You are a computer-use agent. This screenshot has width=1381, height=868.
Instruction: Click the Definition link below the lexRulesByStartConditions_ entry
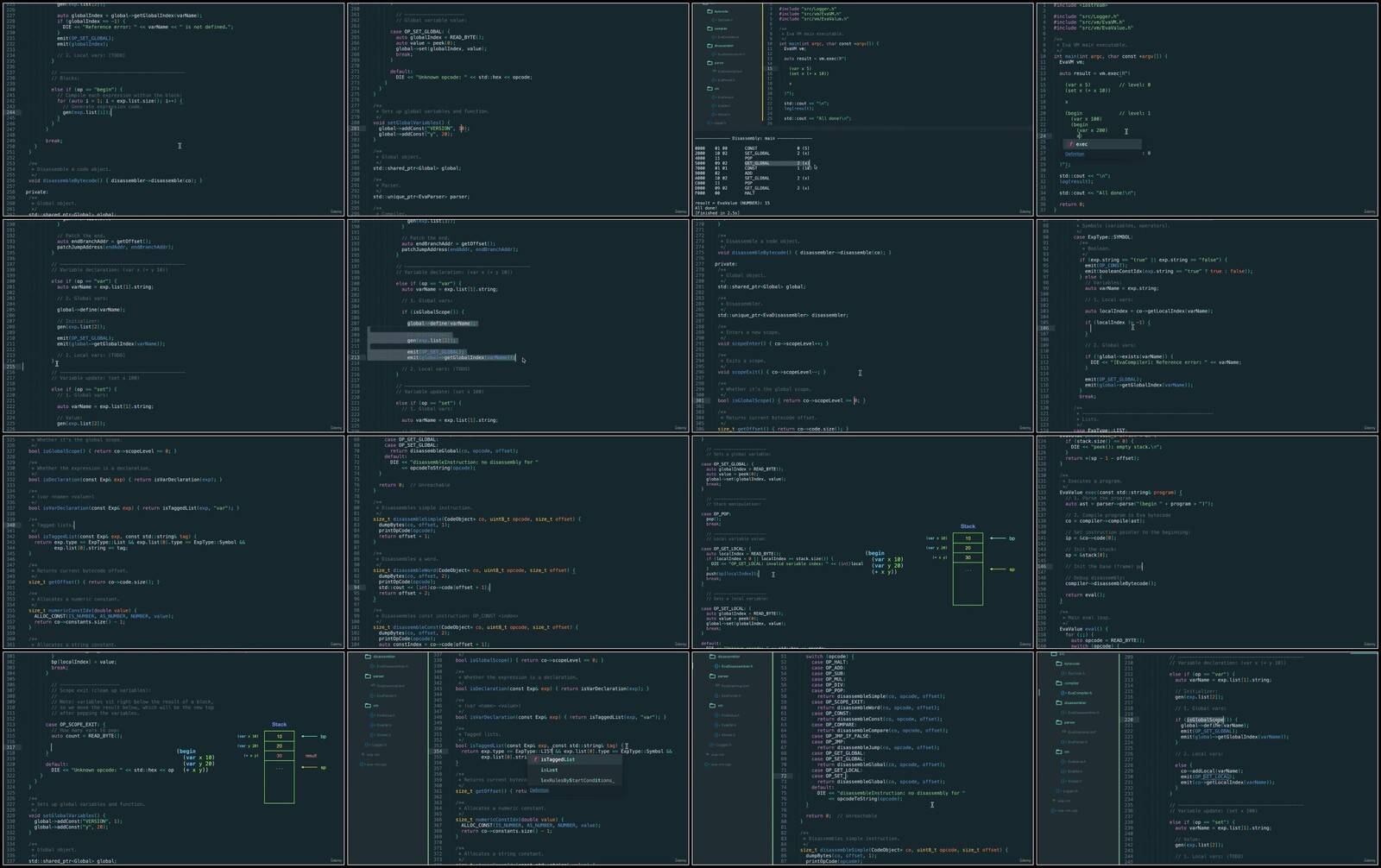pos(539,790)
